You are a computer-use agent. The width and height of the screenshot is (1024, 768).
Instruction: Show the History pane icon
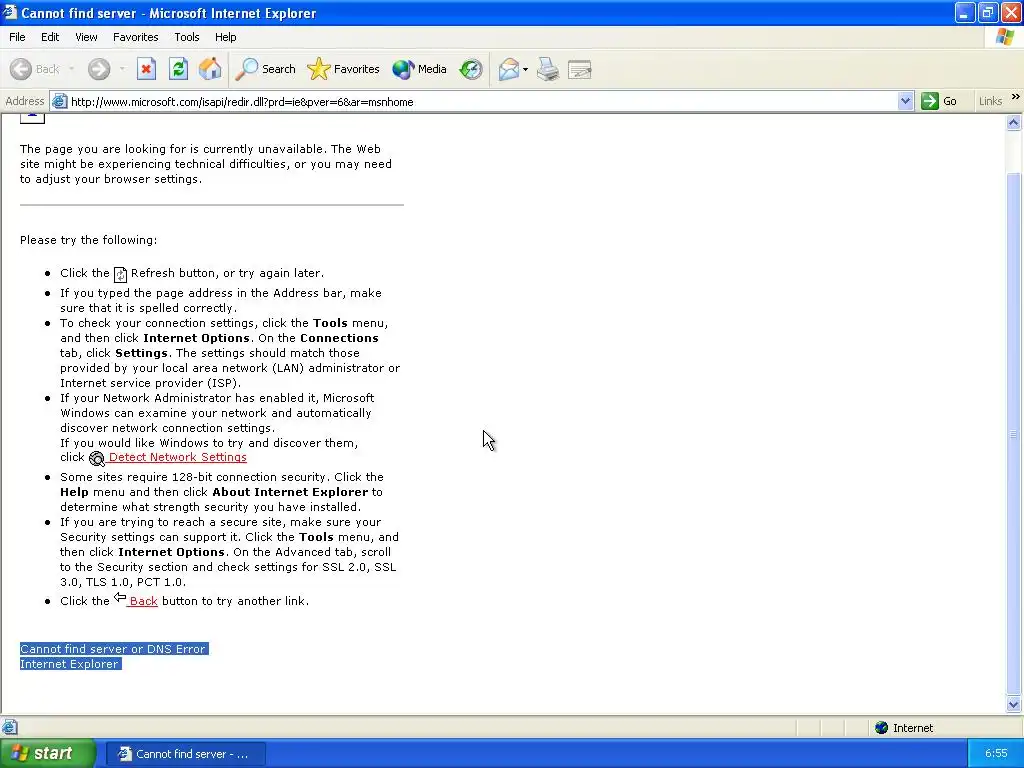(470, 69)
